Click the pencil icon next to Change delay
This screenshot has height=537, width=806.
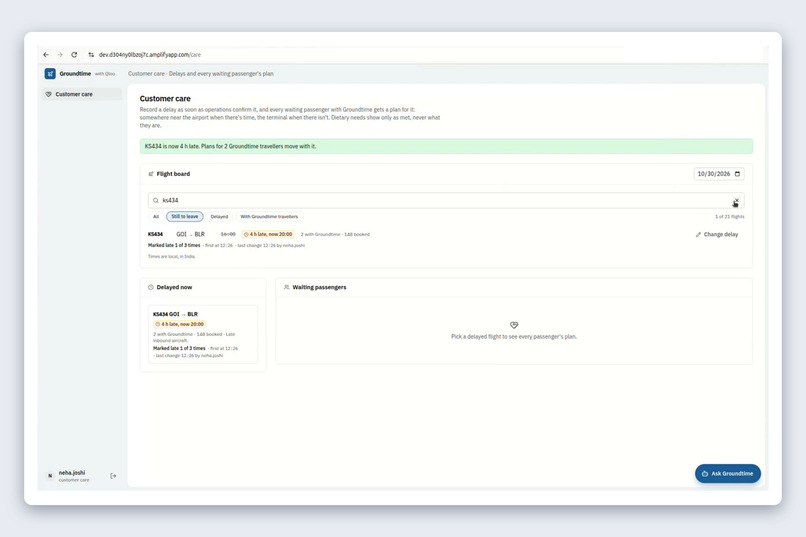point(698,234)
